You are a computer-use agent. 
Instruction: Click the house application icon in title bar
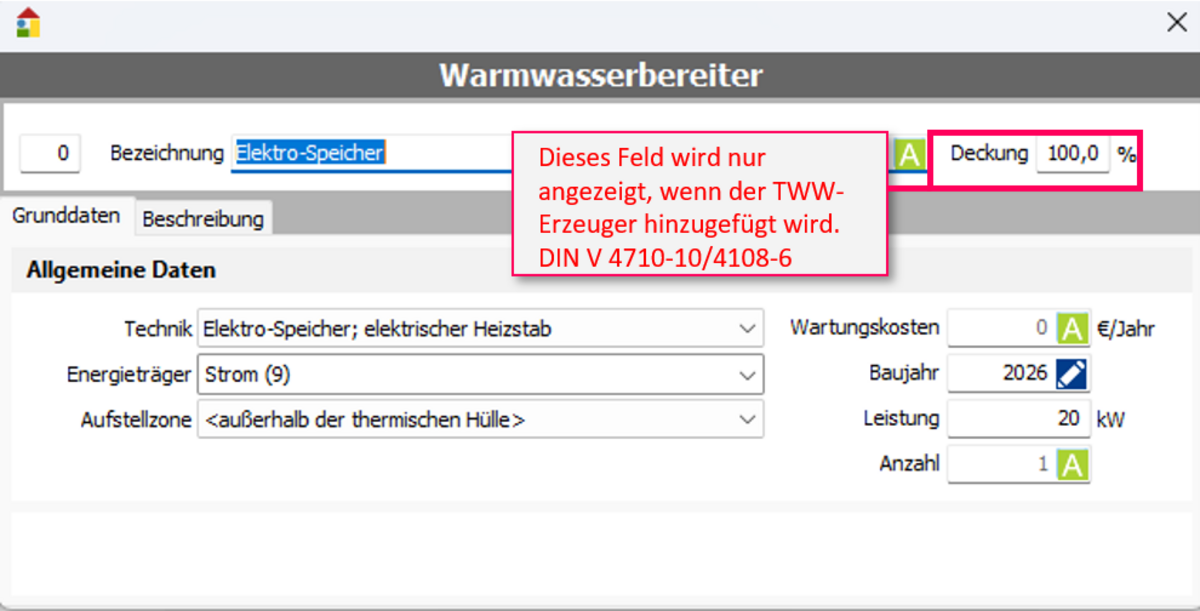(28, 22)
